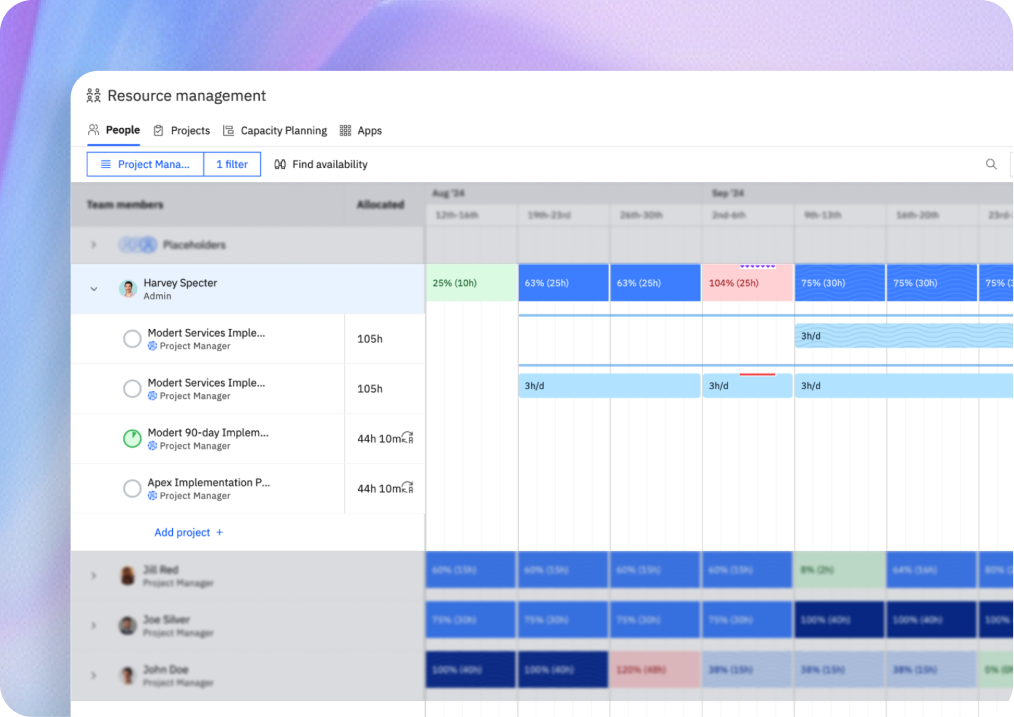The height and width of the screenshot is (717, 1014).
Task: Click the 3h/d wavy bar on the first Modert Services row
Action: click(904, 336)
